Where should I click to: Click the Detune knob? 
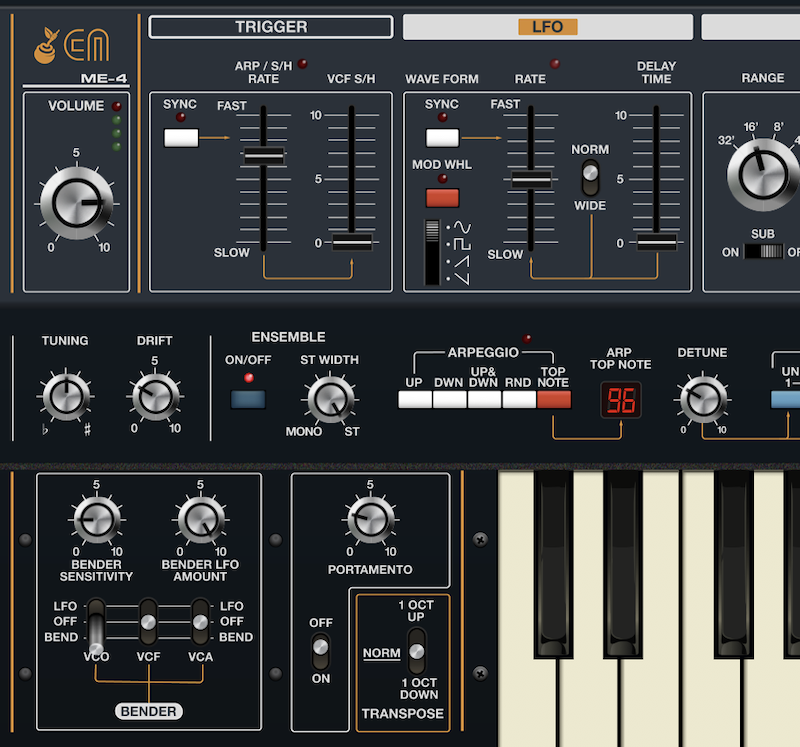coord(701,399)
